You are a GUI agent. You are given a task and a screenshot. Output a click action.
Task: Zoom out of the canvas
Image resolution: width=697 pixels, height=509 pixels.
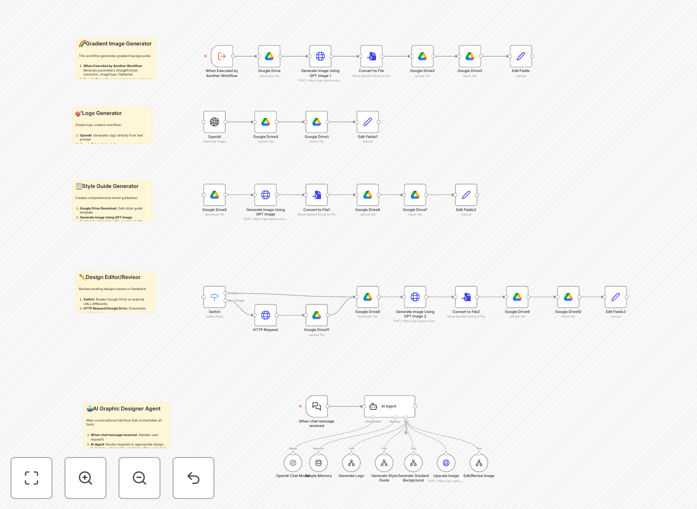pos(139,478)
